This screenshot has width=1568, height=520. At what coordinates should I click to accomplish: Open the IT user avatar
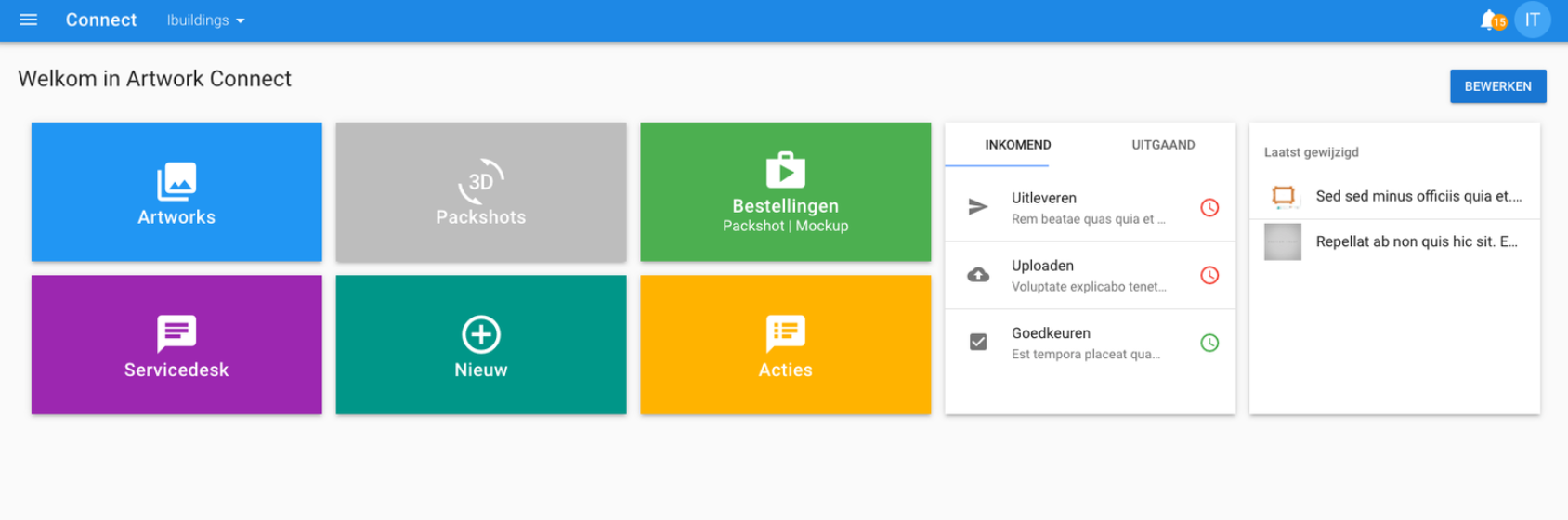coord(1532,19)
